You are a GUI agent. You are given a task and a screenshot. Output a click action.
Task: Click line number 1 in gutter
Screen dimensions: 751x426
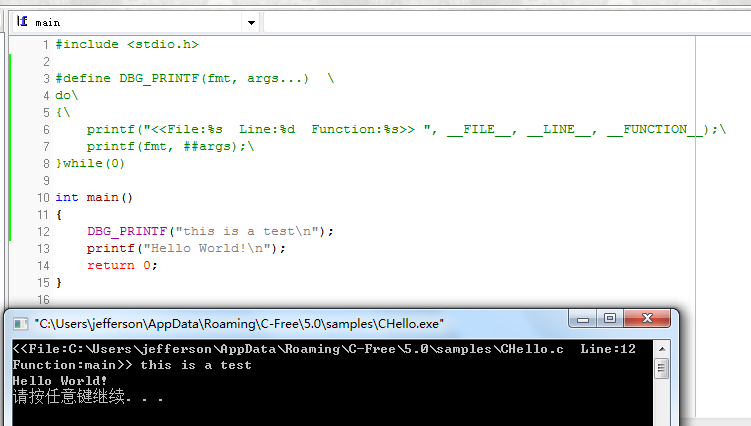[x=46, y=45]
